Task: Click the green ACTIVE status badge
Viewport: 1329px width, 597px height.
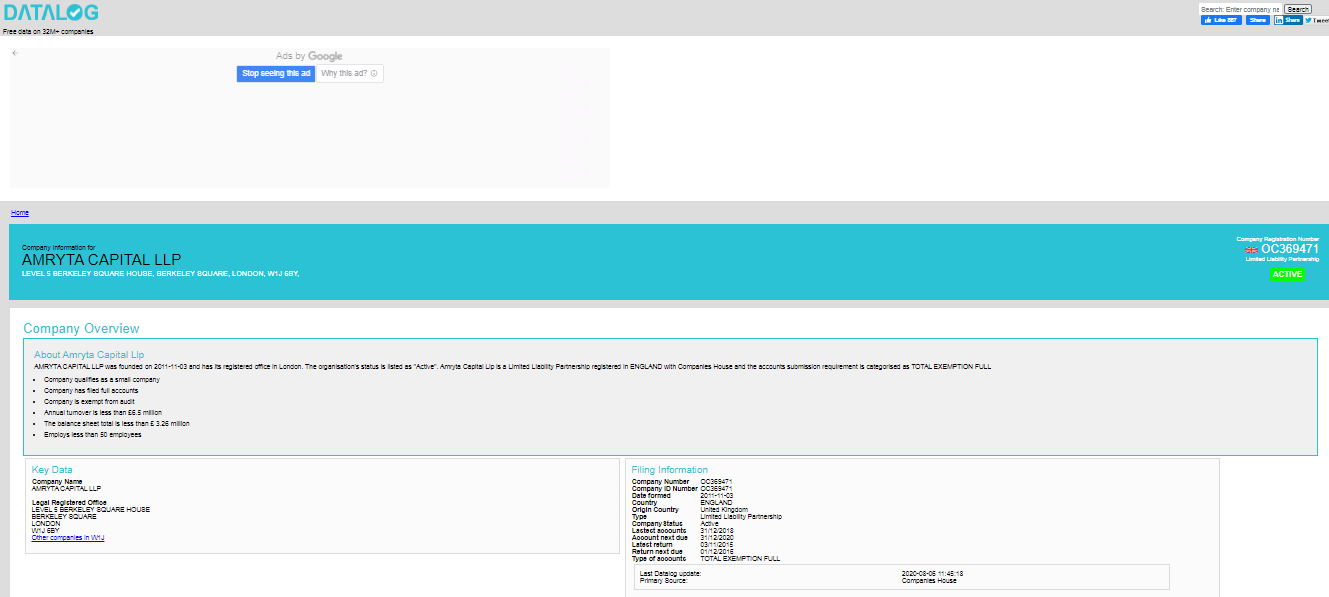Action: 1287,274
